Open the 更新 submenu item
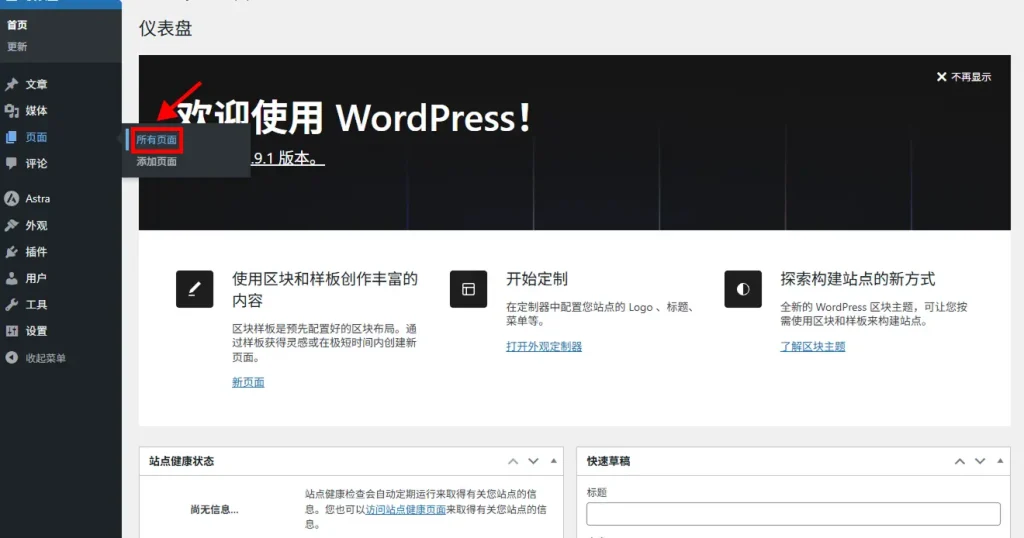 tap(17, 46)
